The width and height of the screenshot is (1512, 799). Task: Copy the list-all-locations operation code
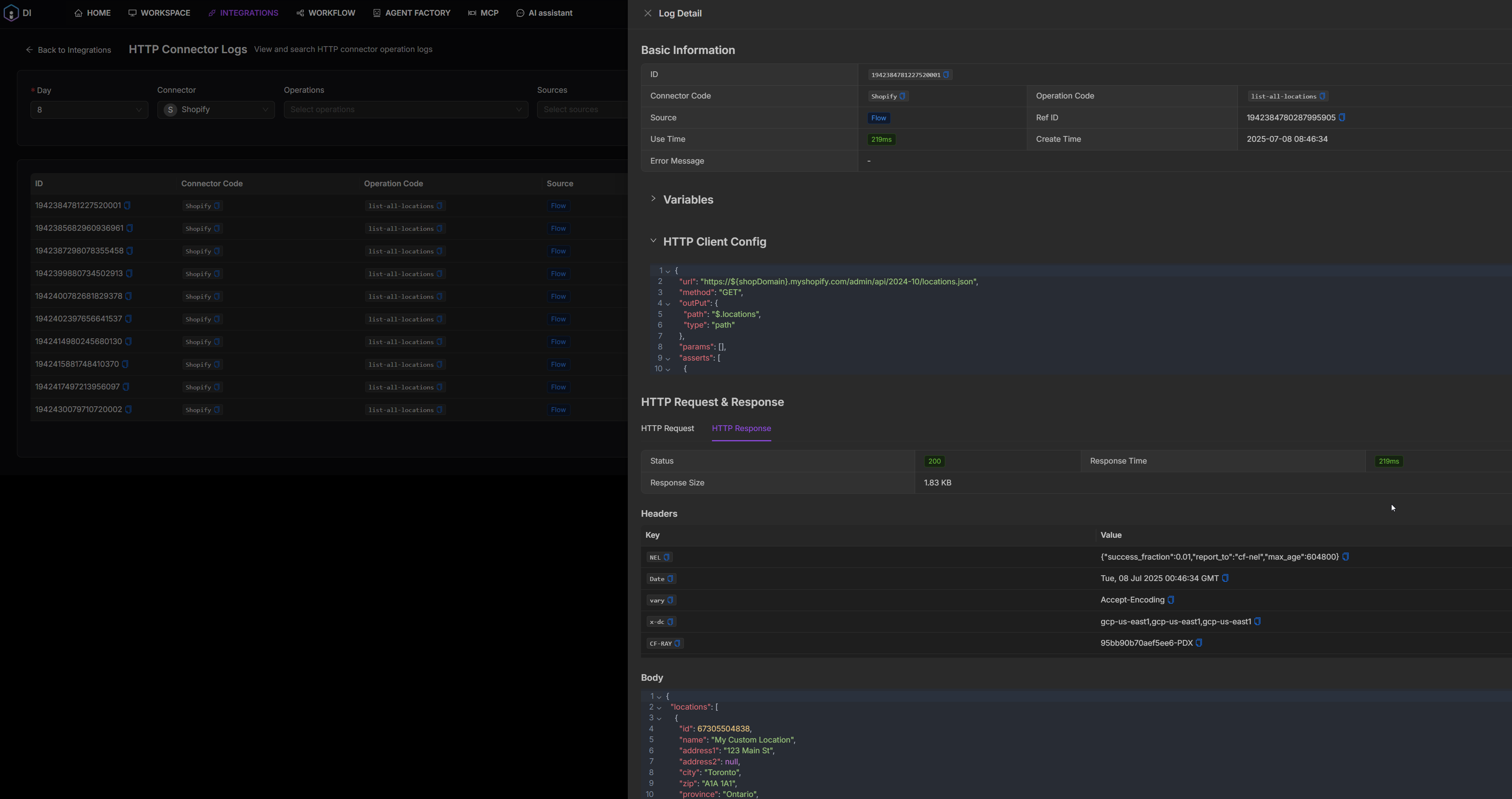click(1322, 96)
